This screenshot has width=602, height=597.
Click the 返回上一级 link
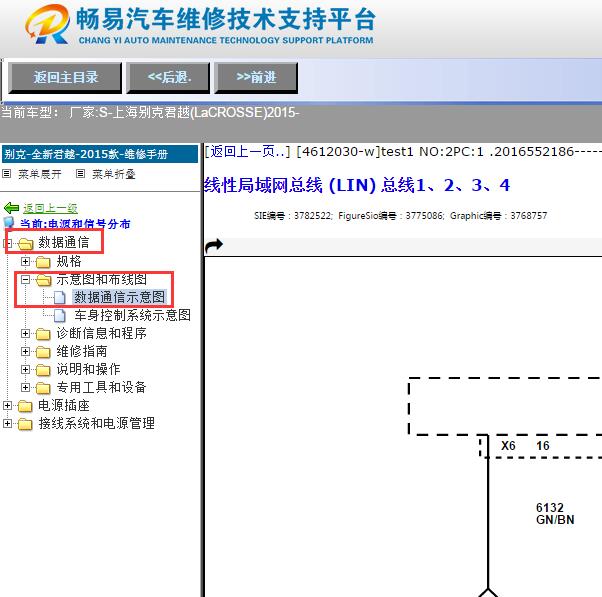pos(50,208)
